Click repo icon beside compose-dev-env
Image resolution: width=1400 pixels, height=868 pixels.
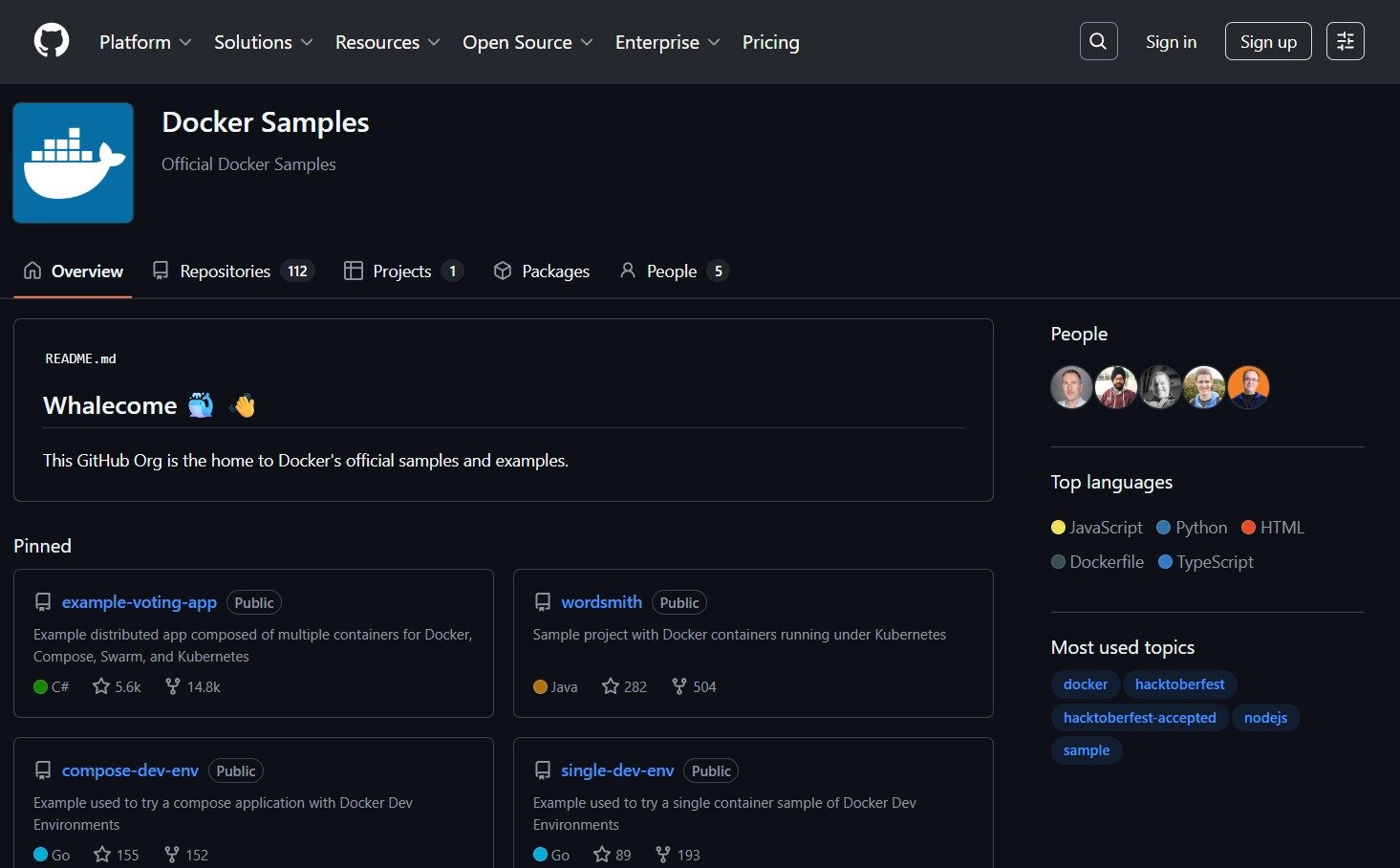click(x=43, y=770)
